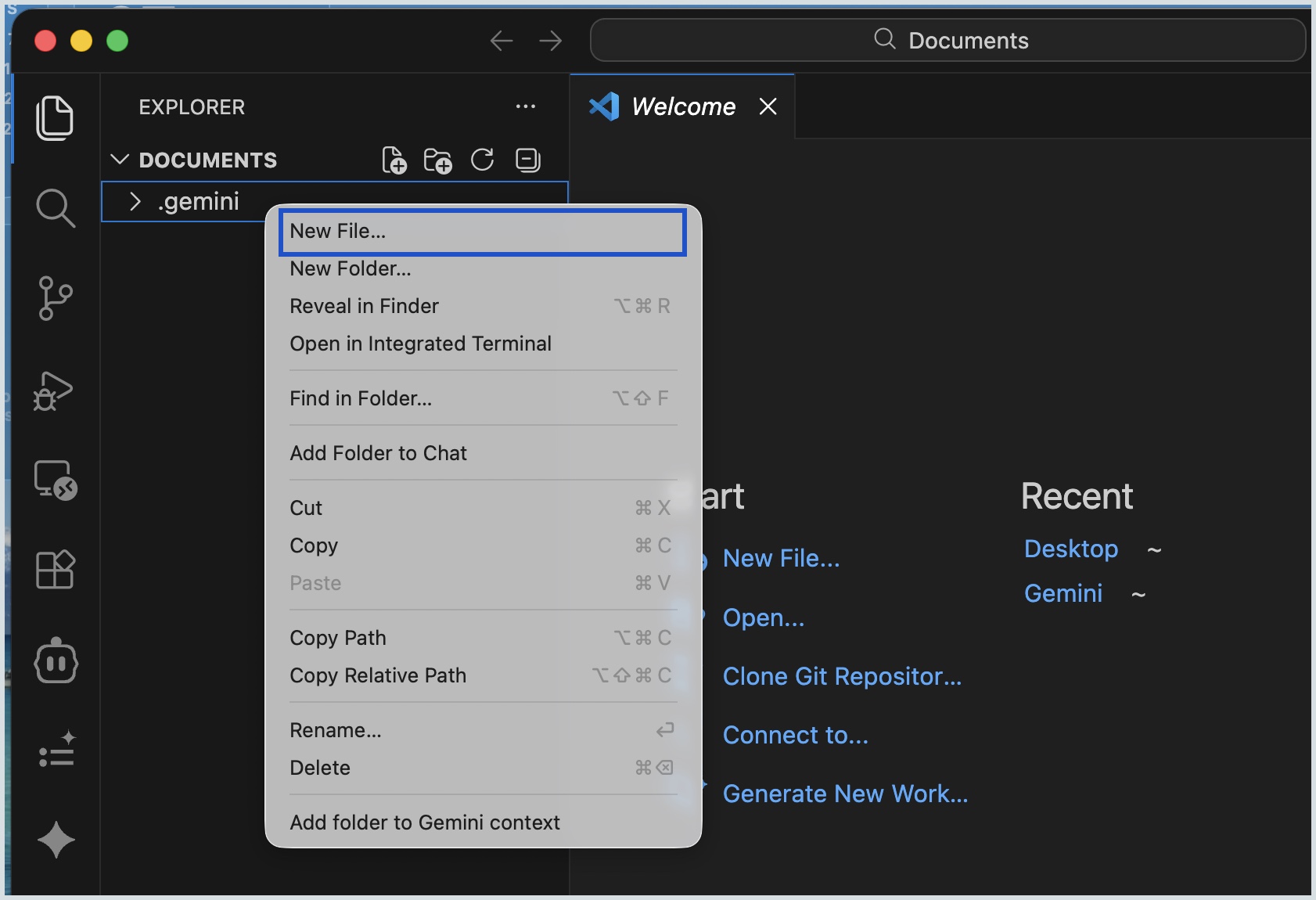Open recent Desktop folder

click(x=1071, y=549)
